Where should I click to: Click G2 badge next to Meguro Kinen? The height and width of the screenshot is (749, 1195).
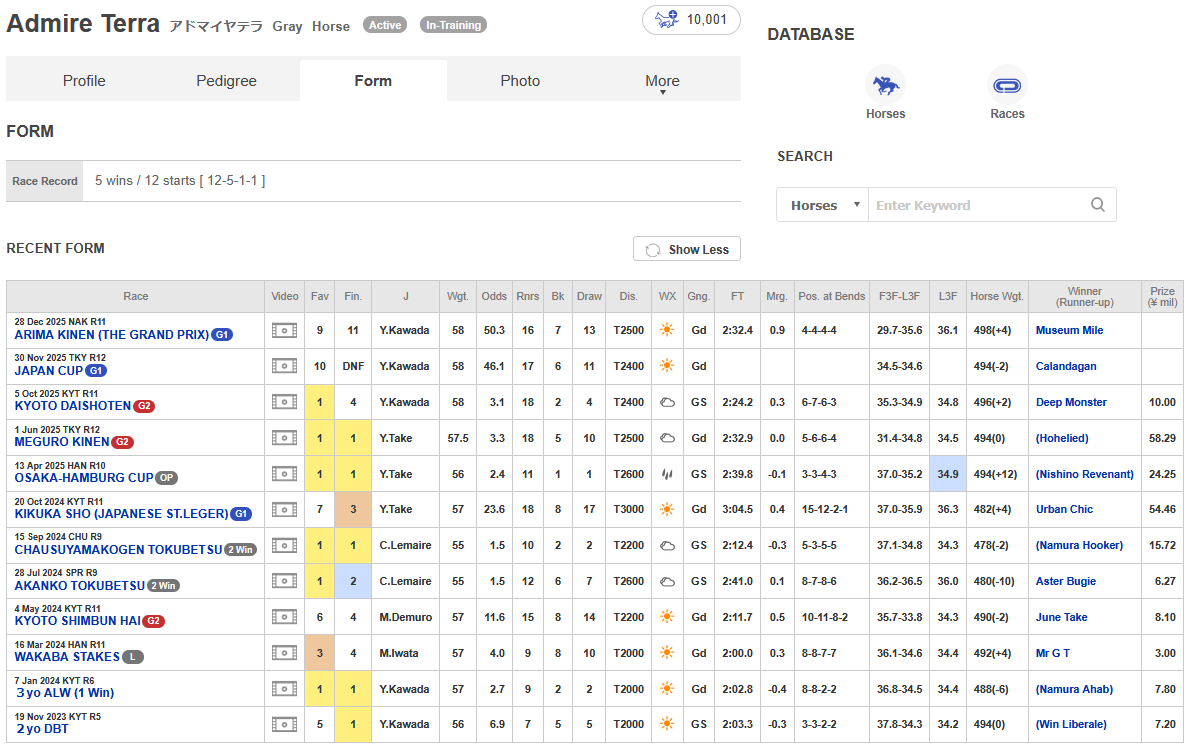123,442
